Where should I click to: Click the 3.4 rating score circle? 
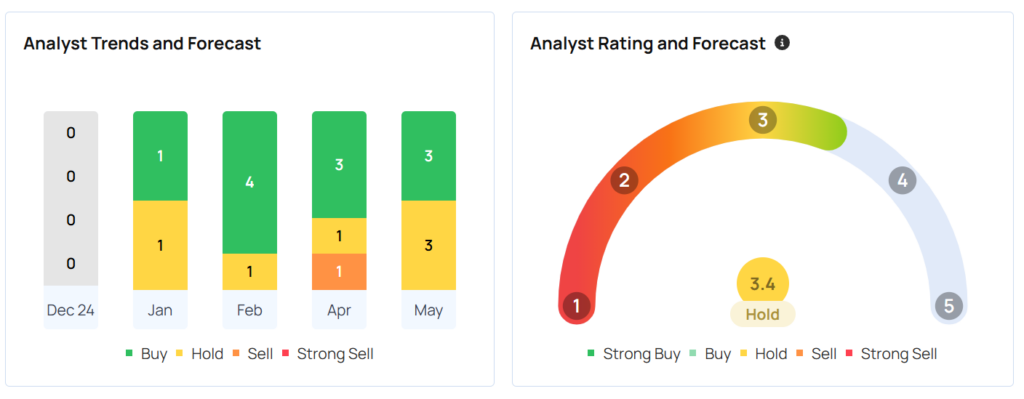(x=763, y=284)
